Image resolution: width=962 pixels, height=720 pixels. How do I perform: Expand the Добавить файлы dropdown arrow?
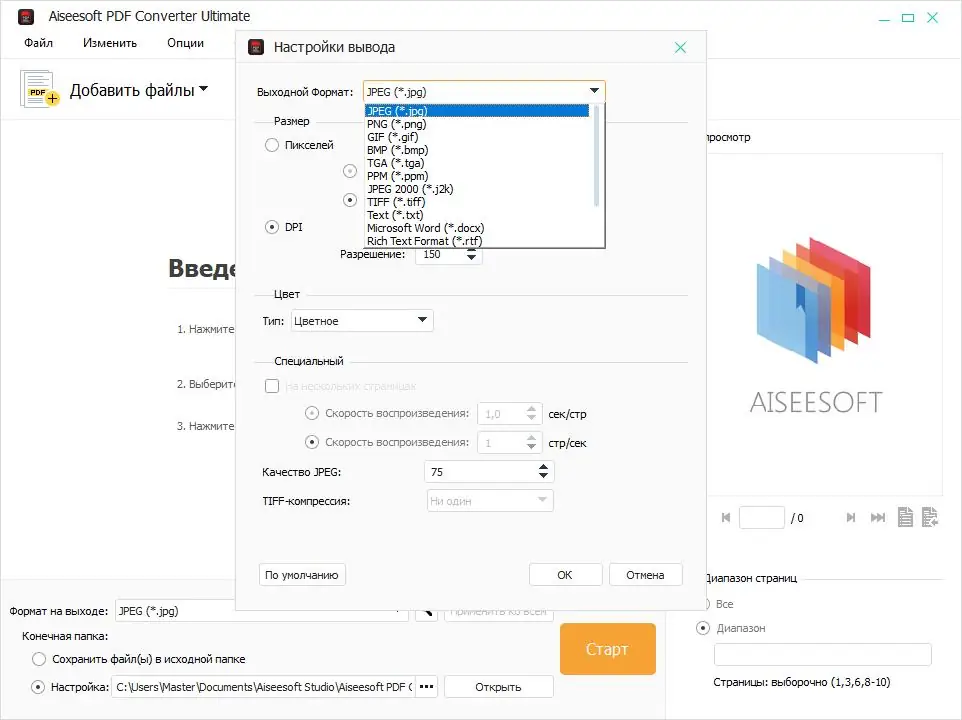[x=204, y=89]
